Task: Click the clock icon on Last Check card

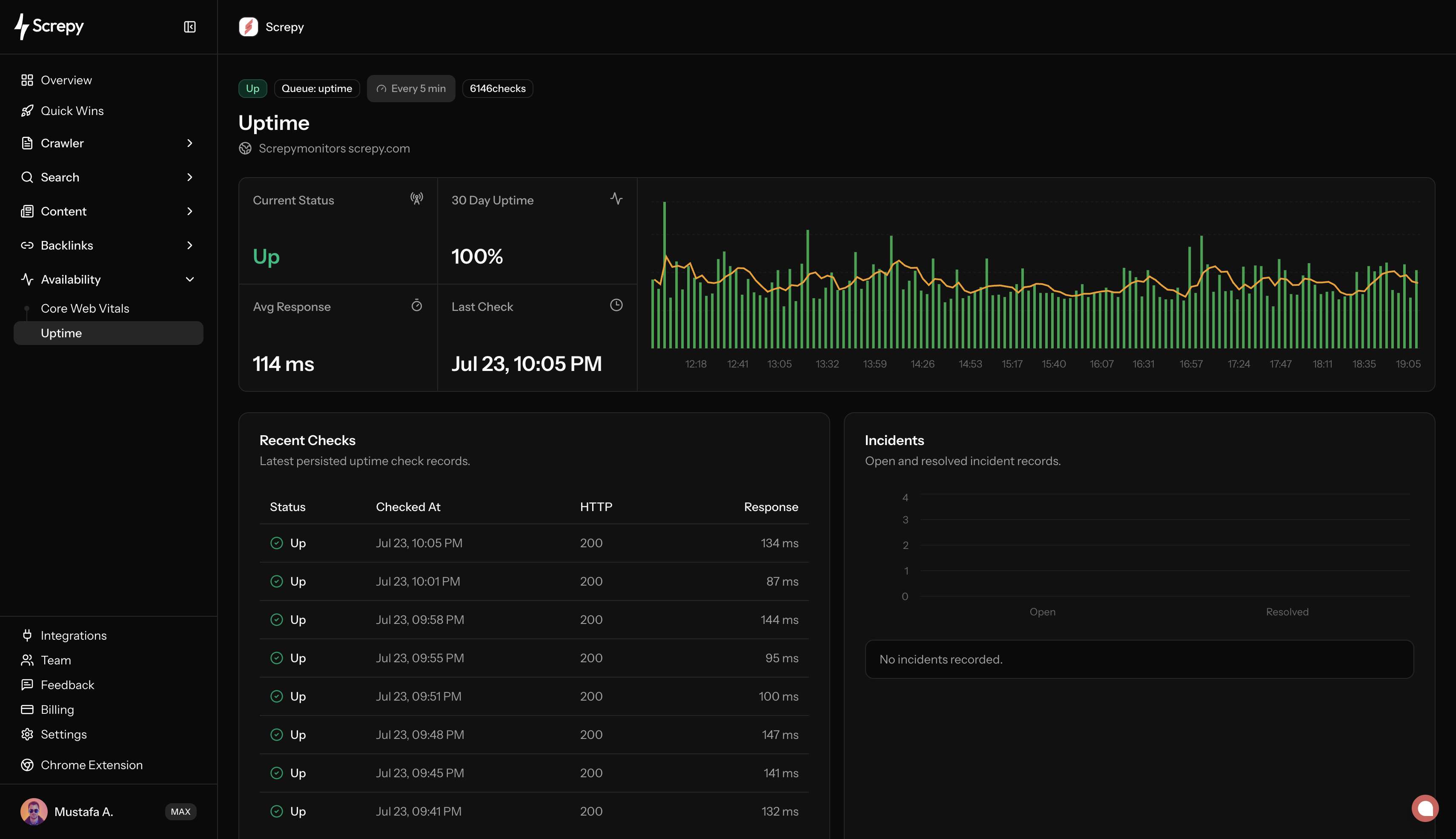Action: click(616, 305)
